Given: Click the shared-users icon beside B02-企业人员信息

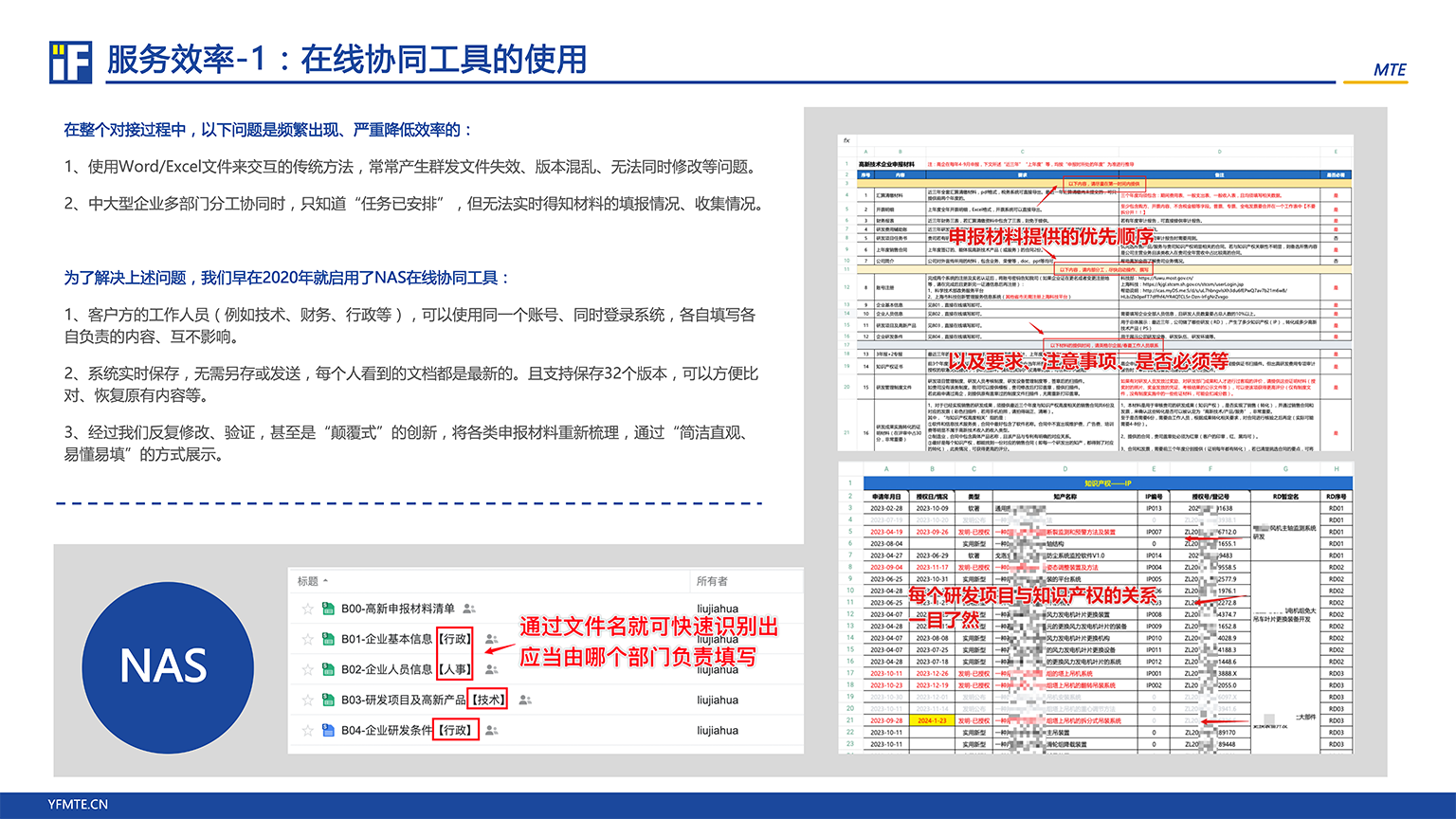Looking at the screenshot, I should tap(491, 669).
